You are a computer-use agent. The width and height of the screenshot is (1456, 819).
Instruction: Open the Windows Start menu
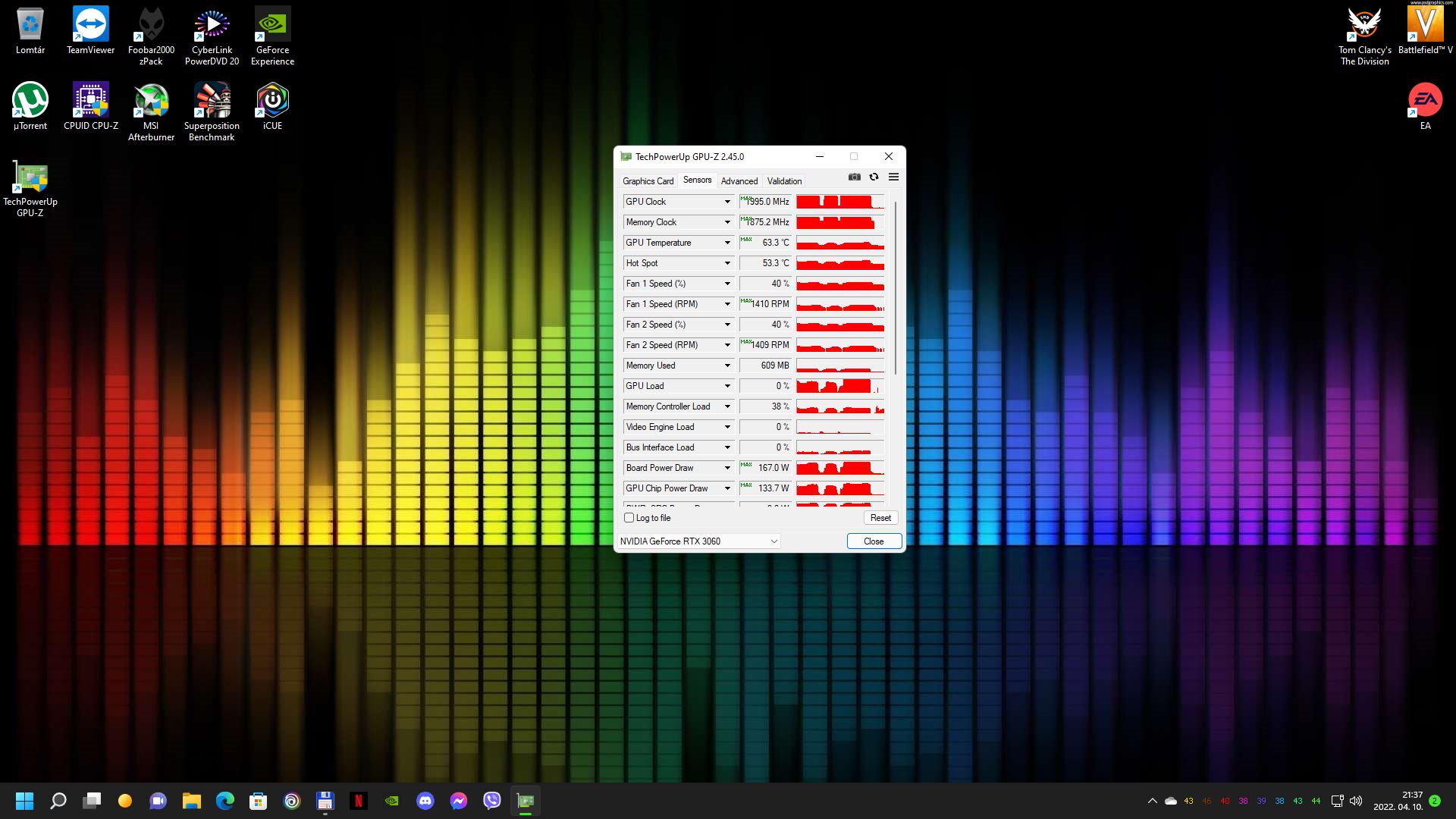pos(25,801)
